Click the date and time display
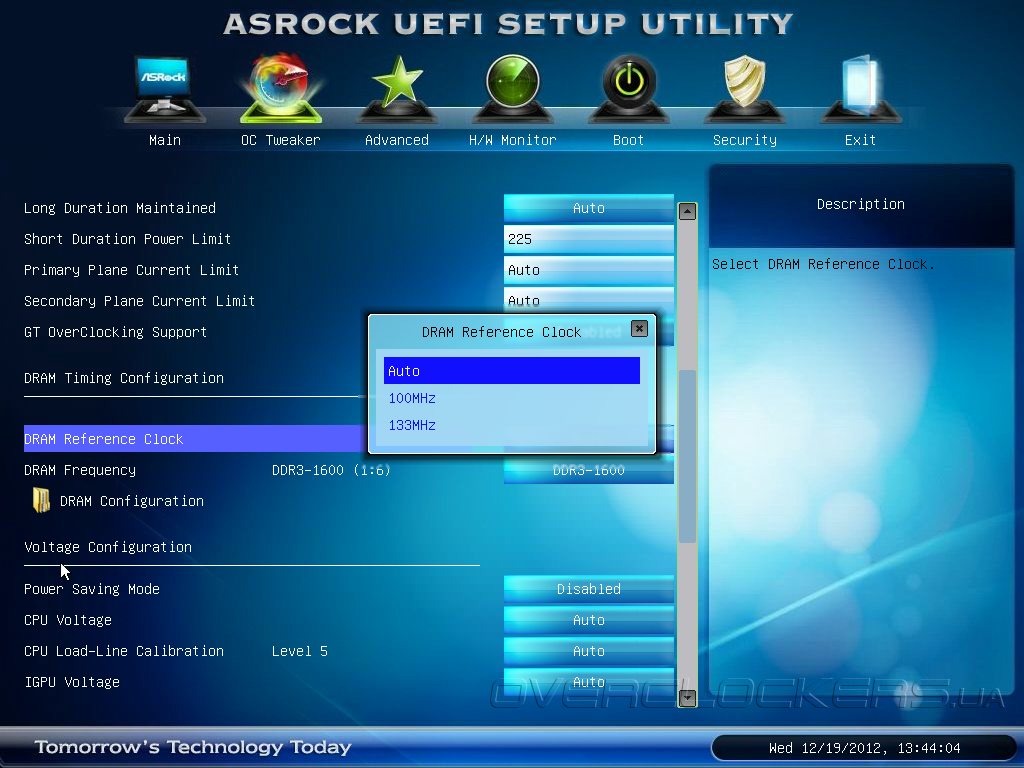Image resolution: width=1024 pixels, height=768 pixels. (864, 748)
